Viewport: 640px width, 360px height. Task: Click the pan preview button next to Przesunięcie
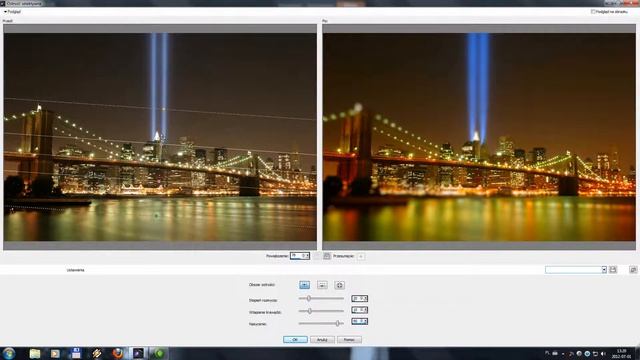[x=361, y=256]
